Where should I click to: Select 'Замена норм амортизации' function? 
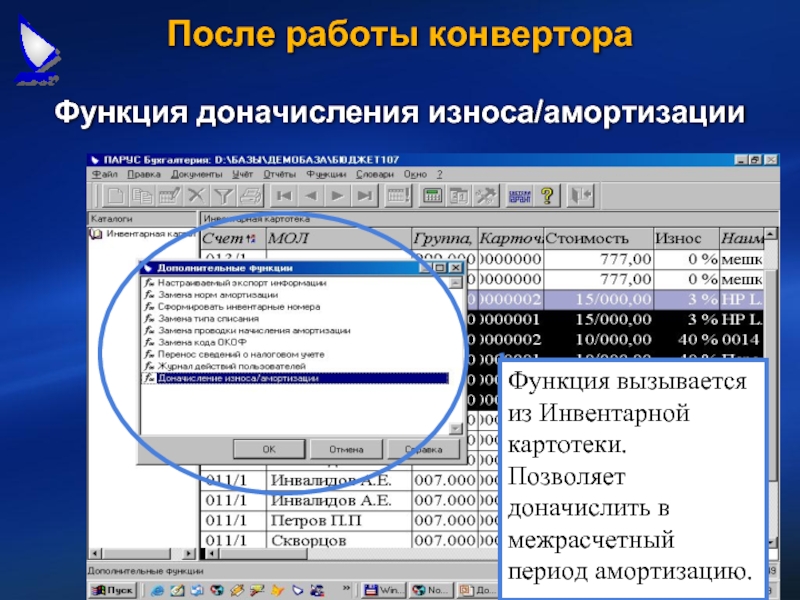(218, 295)
